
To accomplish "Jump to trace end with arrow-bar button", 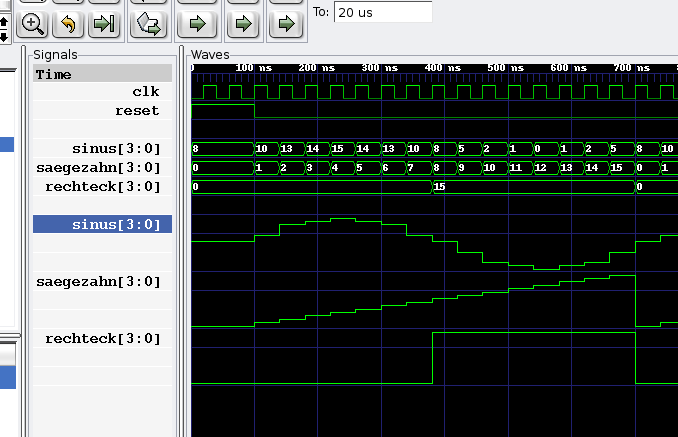I will [x=104, y=24].
